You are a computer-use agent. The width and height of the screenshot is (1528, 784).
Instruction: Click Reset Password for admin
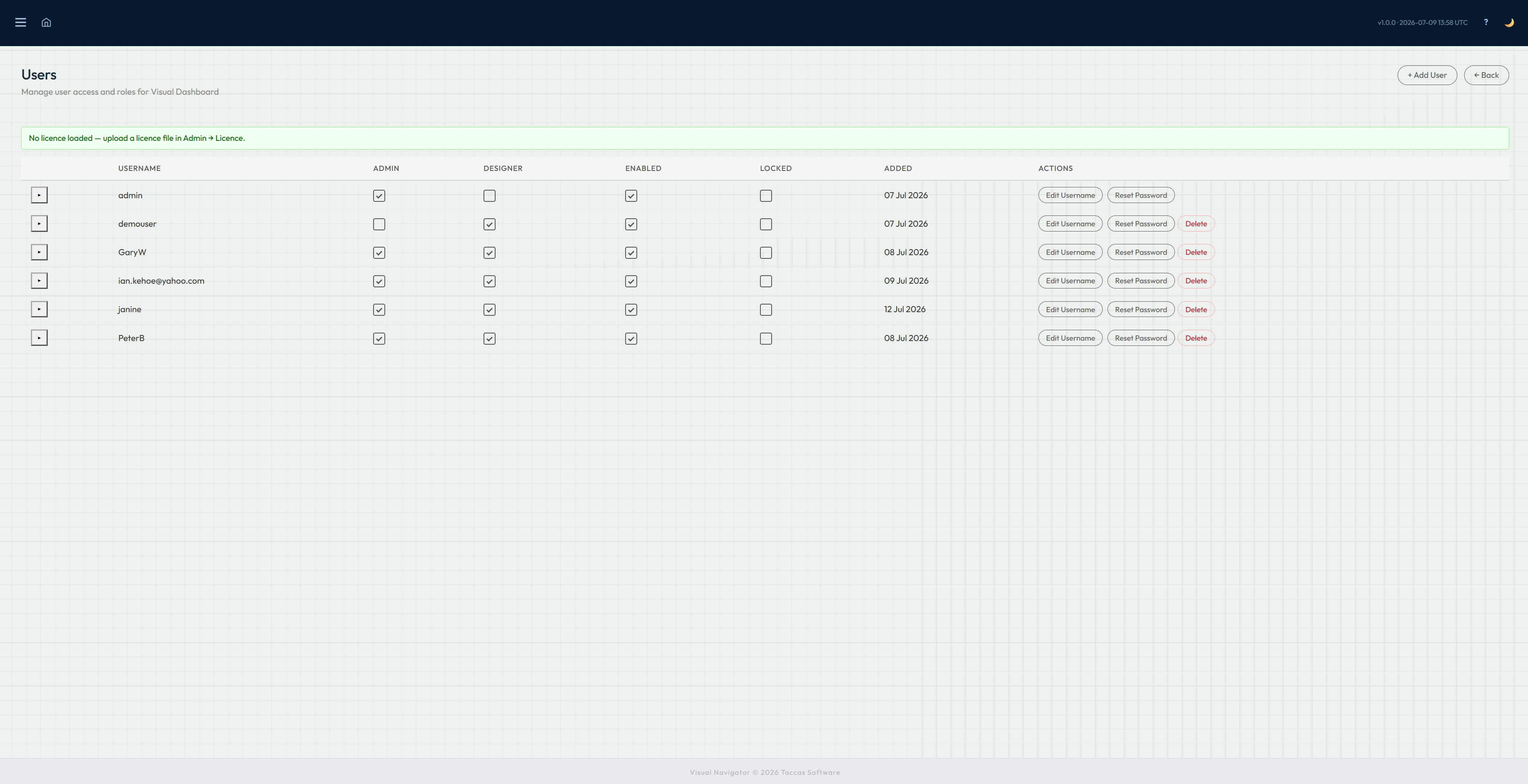(1141, 195)
